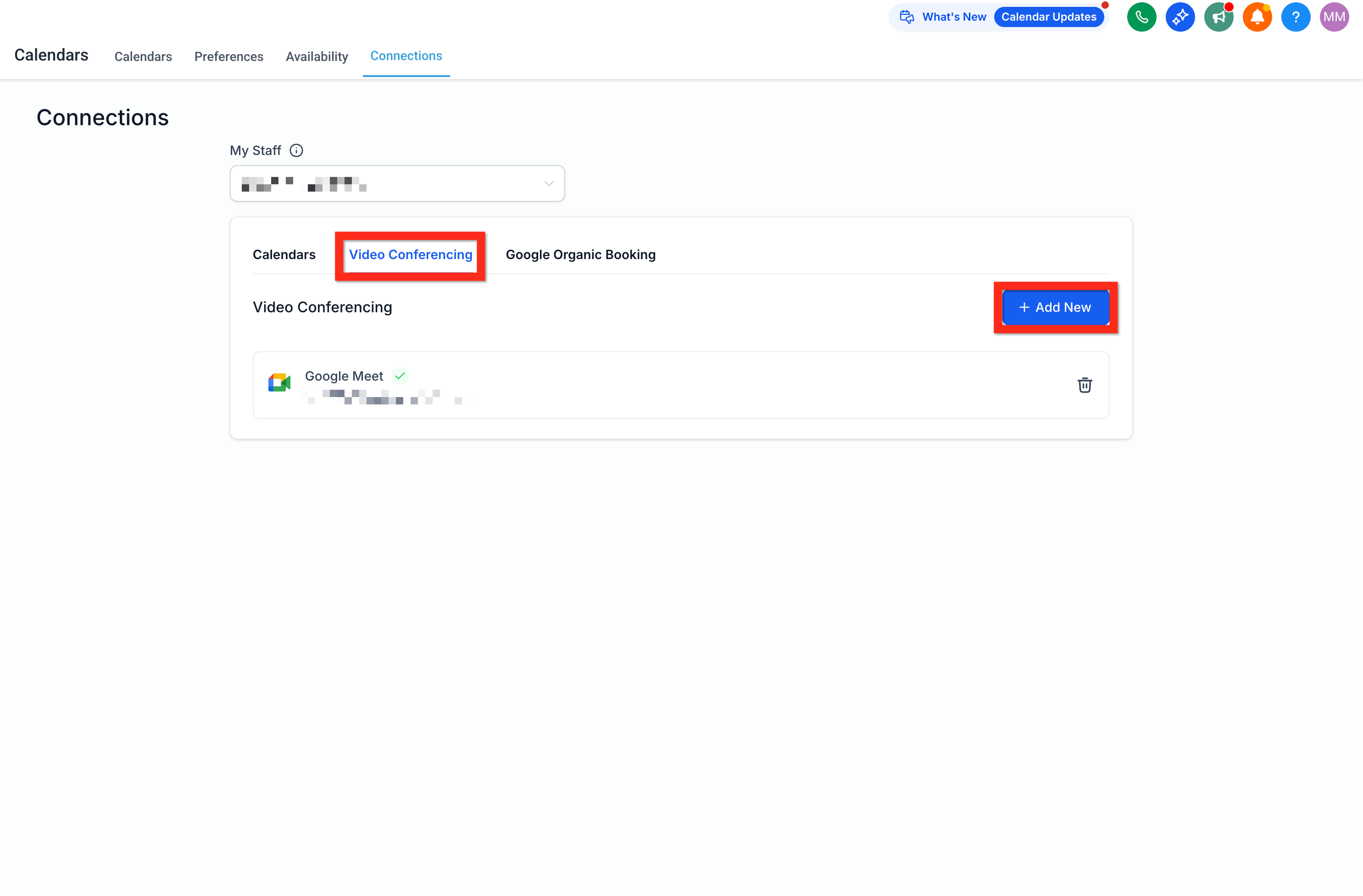The width and height of the screenshot is (1363, 896).
Task: Open the MM user avatar
Action: click(1334, 17)
